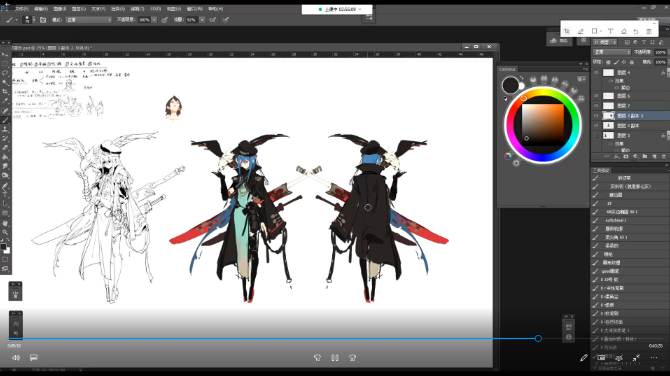Toggle airbrush mode in options bar
Image resolution: width=670 pixels, height=376 pixels.
pos(212,20)
